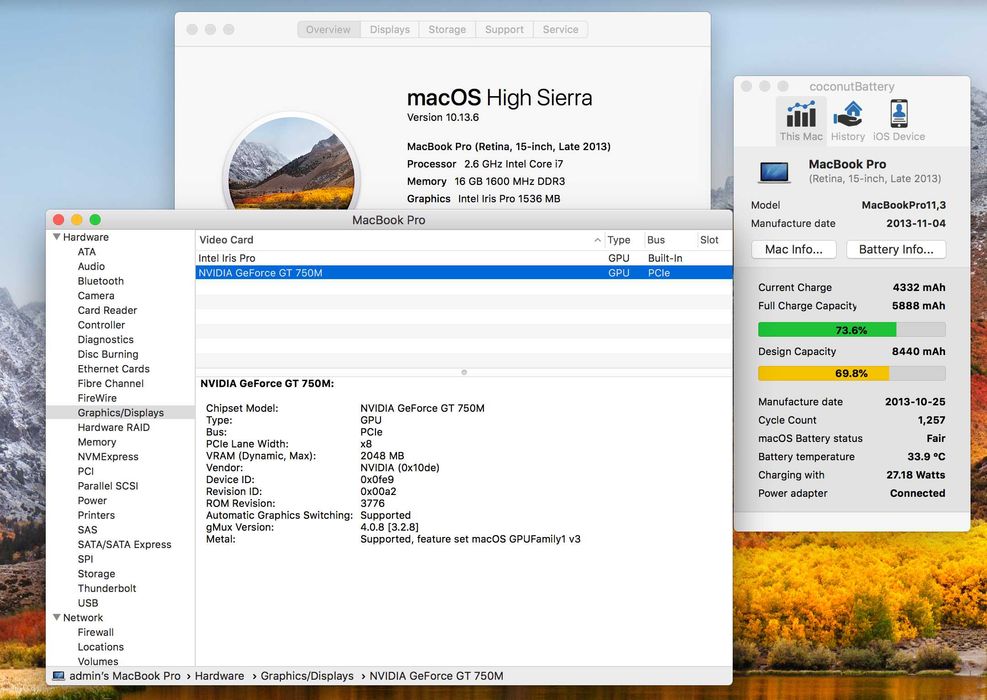The height and width of the screenshot is (700, 987).
Task: Click Version 10.13.6 text
Action: [x=443, y=117]
